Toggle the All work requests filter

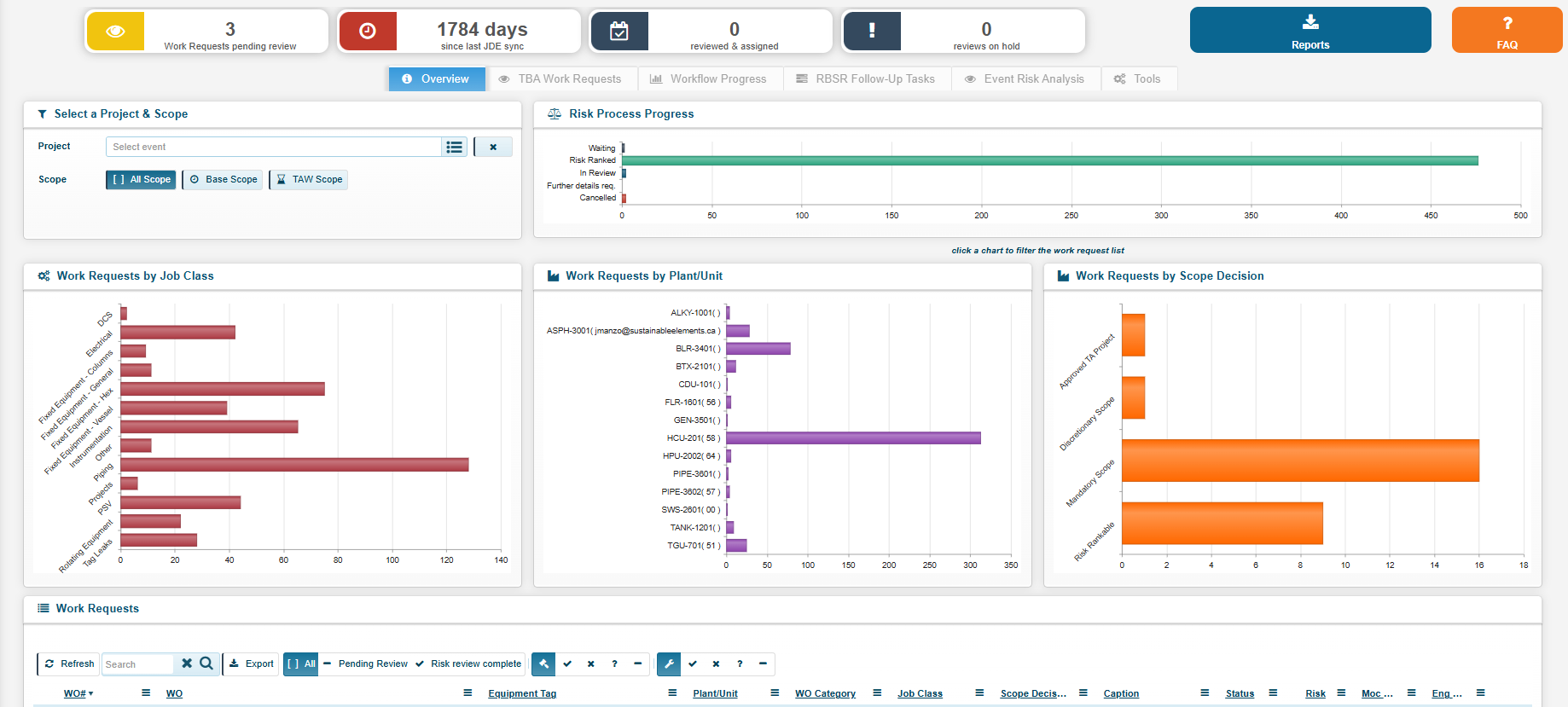point(301,664)
